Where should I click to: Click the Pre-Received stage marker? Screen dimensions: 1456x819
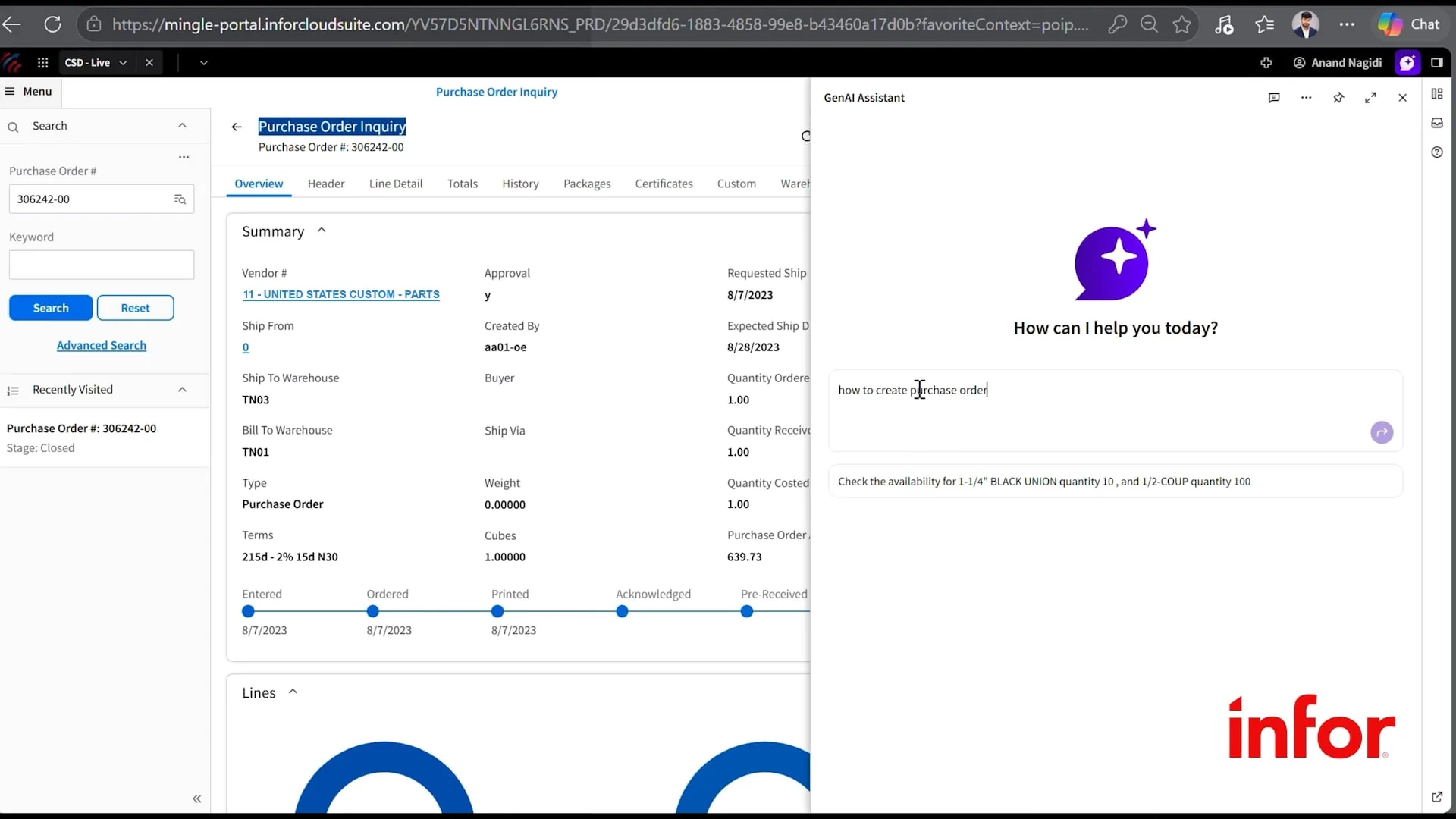coord(747,611)
